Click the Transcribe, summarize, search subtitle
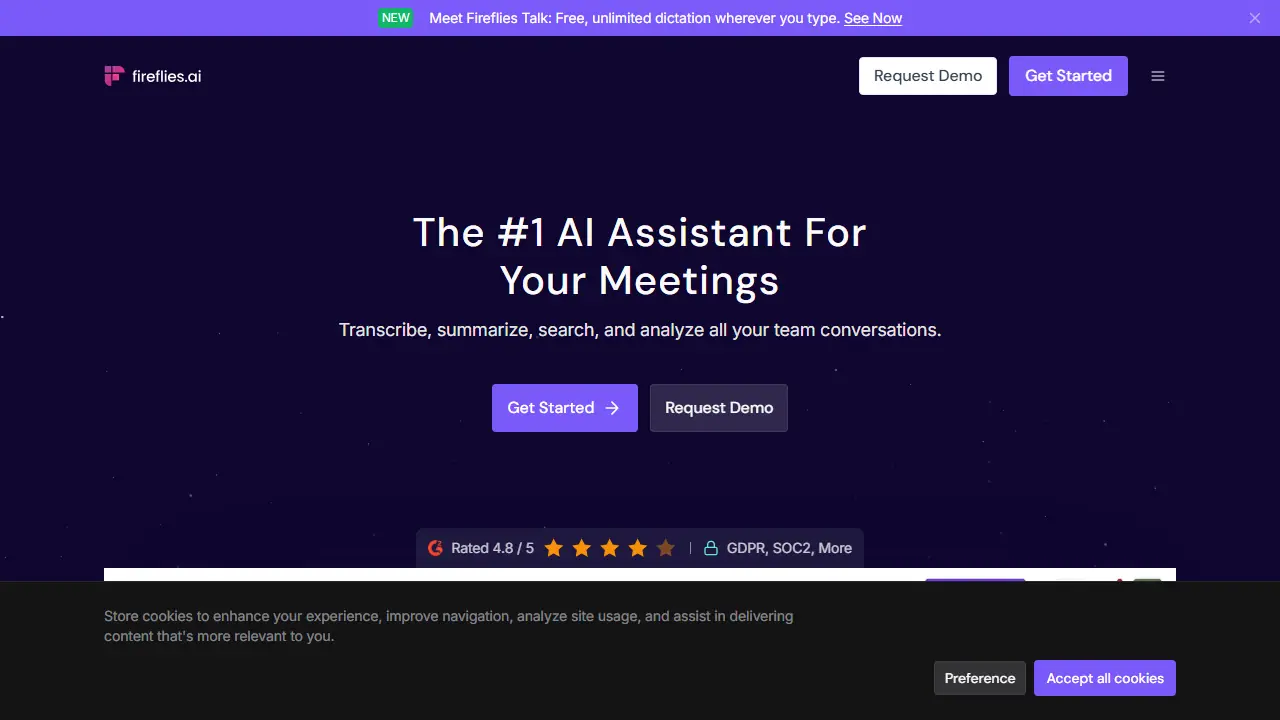Image resolution: width=1280 pixels, height=720 pixels. [x=640, y=330]
